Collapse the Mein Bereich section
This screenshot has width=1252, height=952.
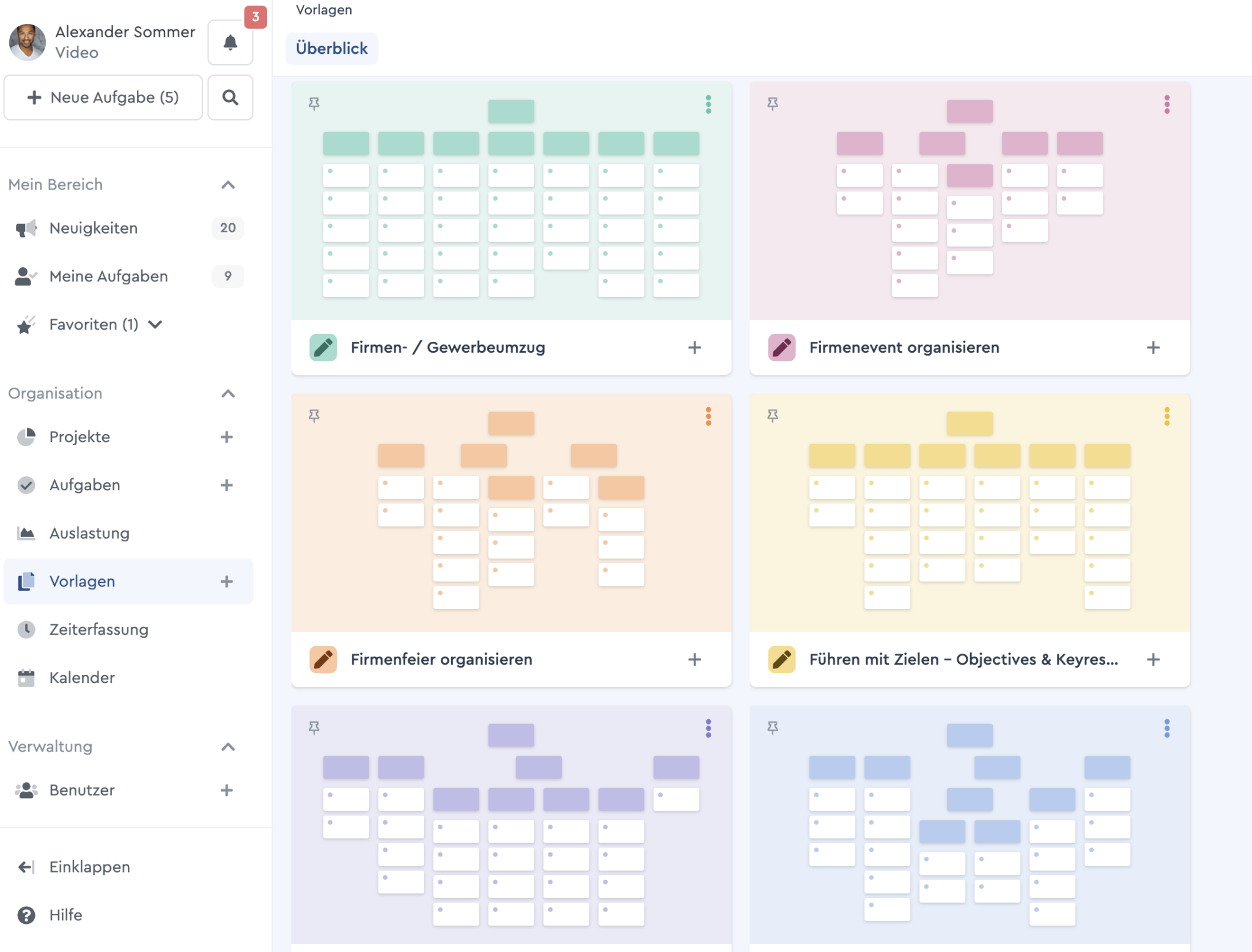tap(228, 185)
